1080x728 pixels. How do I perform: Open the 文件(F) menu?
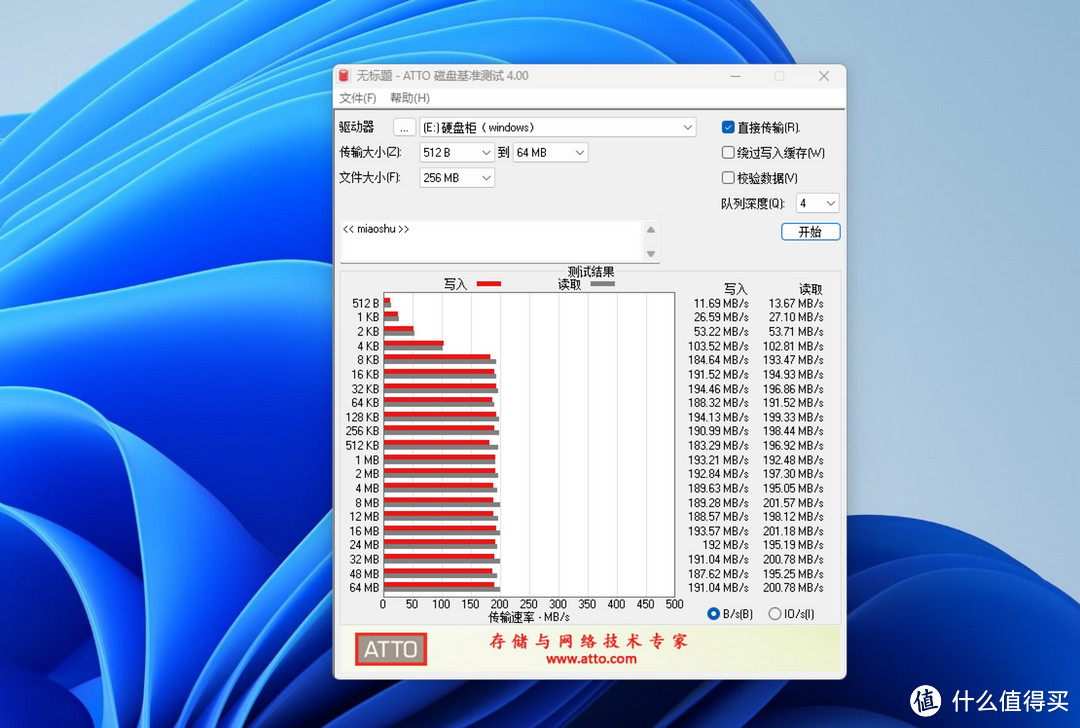tap(357, 97)
